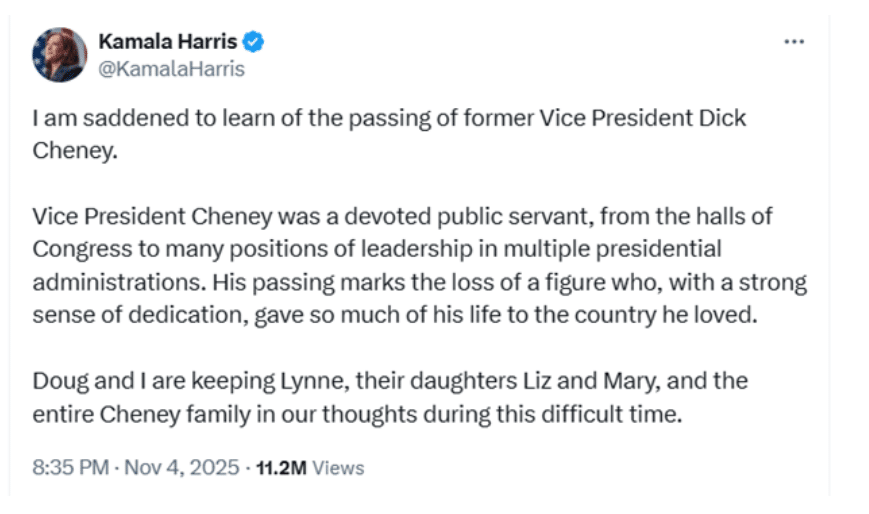Click the blue verified checkmark badge
This screenshot has width=869, height=514.
256,43
